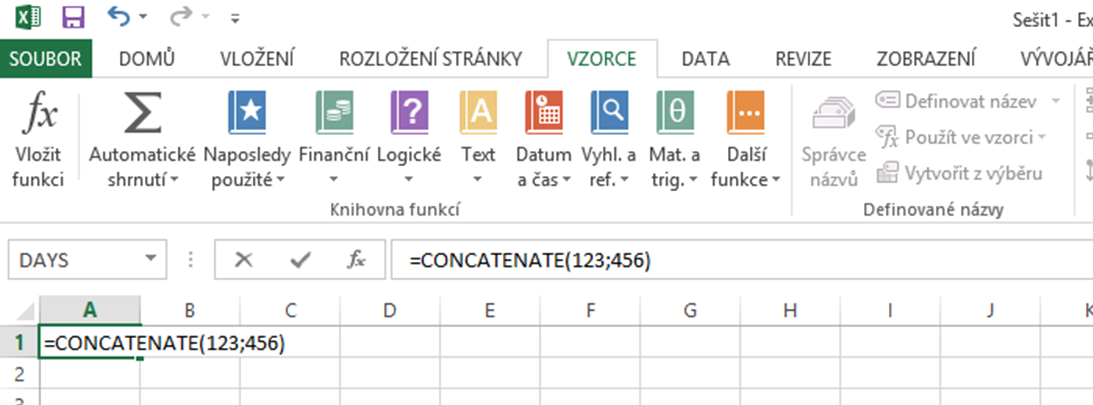The image size is (1093, 405).
Task: Open Naposledy použité functions book icon
Action: coord(247,113)
